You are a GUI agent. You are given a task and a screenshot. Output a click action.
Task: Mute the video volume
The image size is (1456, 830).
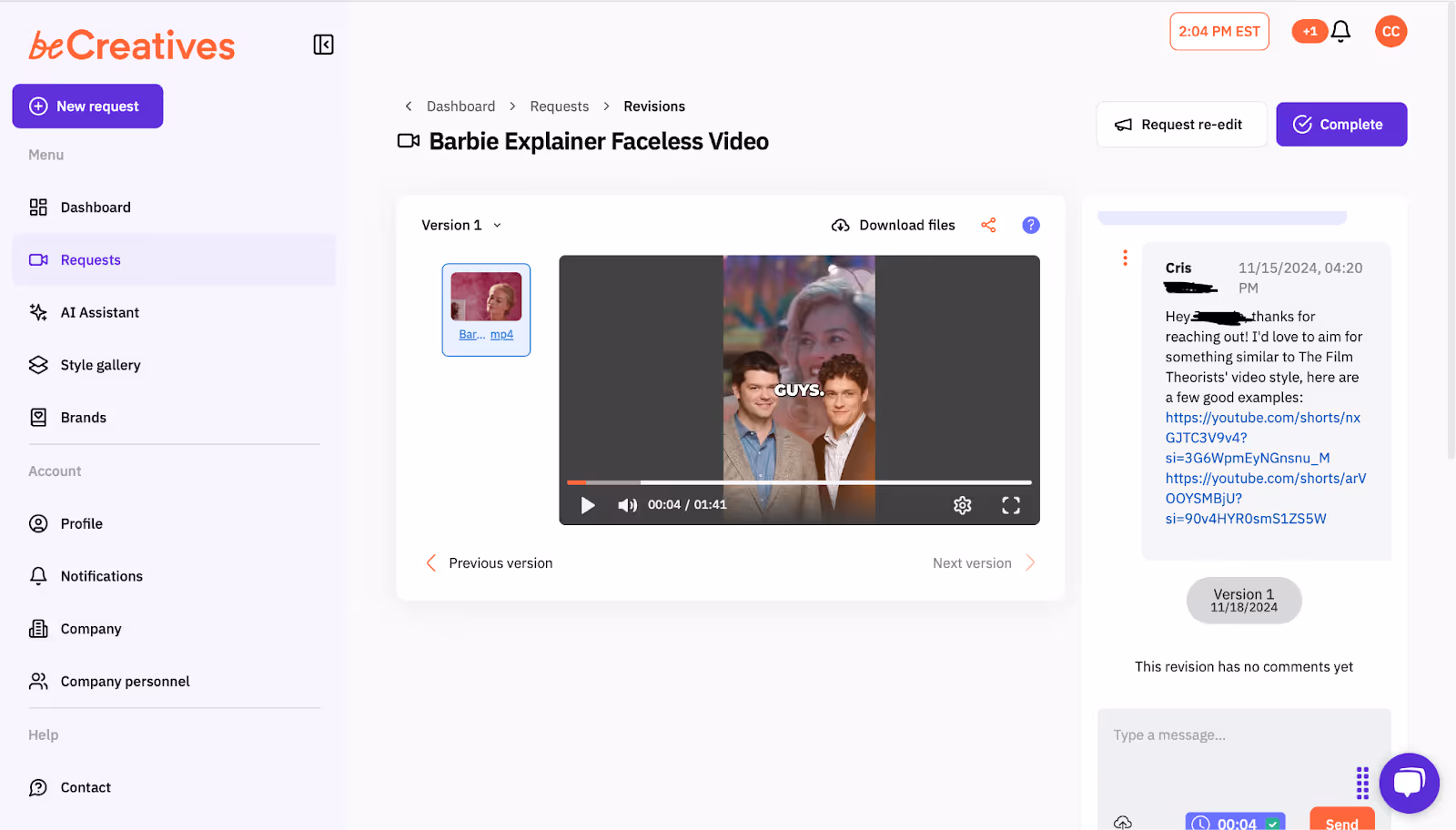[627, 505]
